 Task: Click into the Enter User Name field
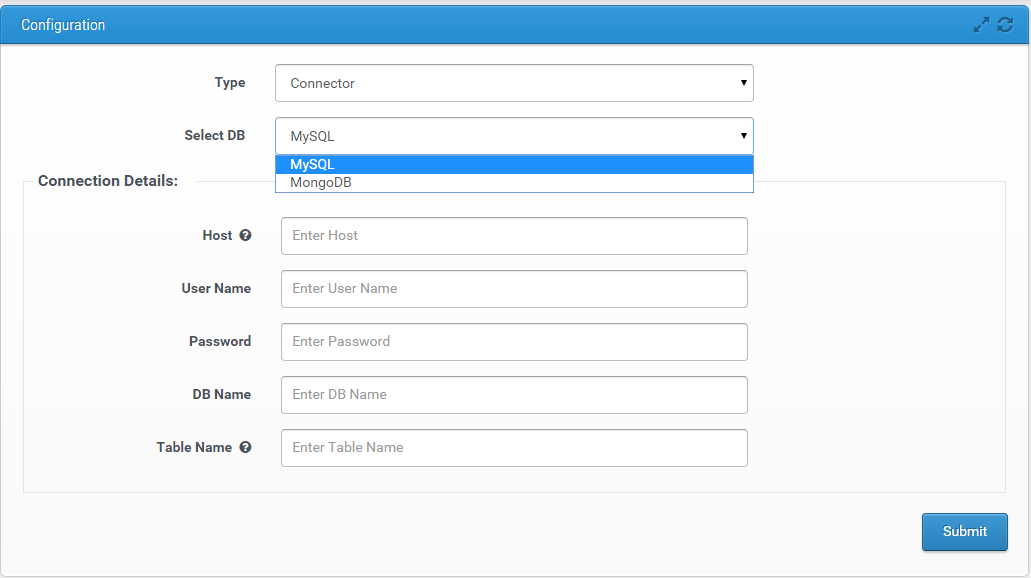pos(514,289)
